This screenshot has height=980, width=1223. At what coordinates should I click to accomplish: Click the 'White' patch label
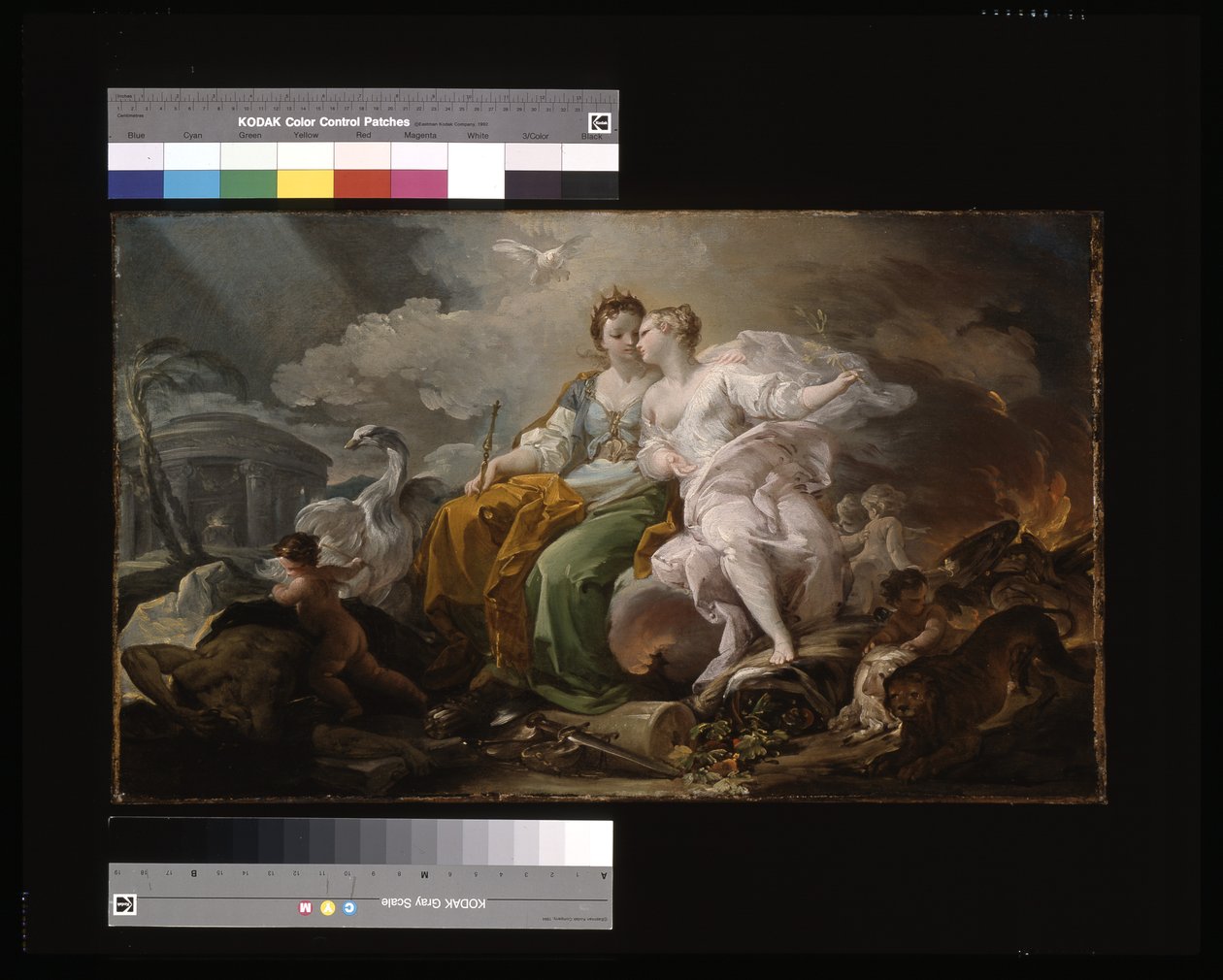point(478,136)
